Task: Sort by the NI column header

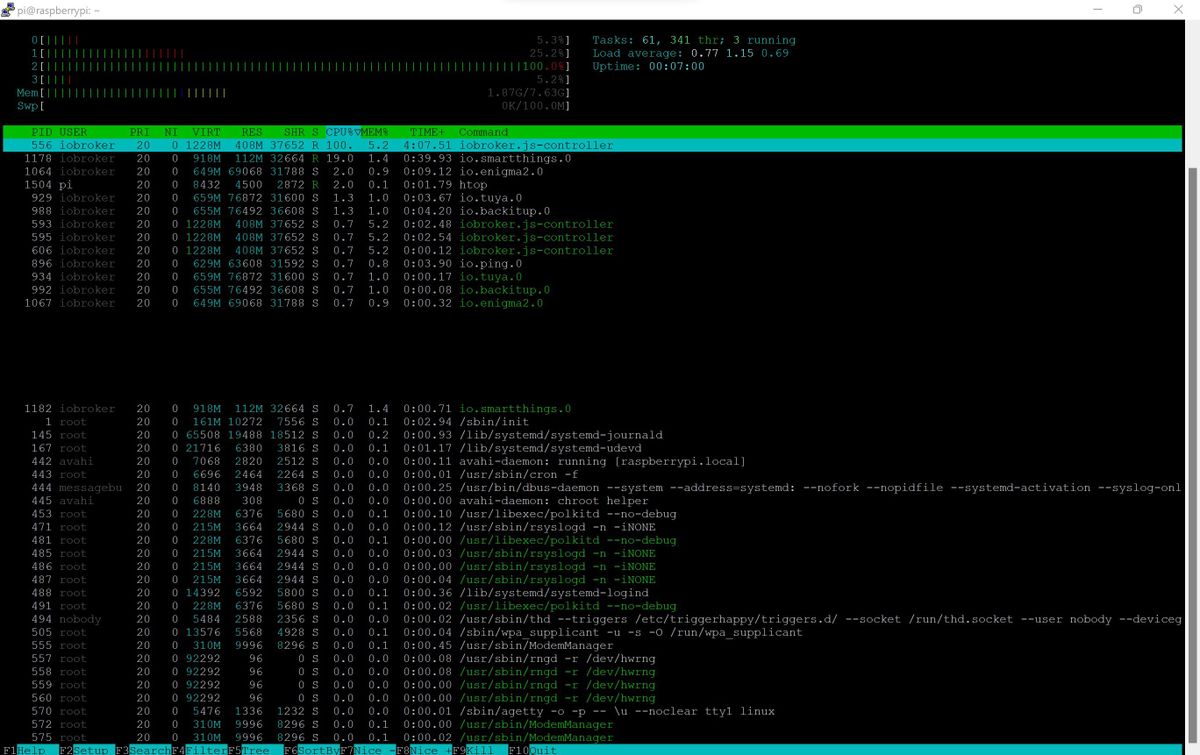Action: (170, 132)
